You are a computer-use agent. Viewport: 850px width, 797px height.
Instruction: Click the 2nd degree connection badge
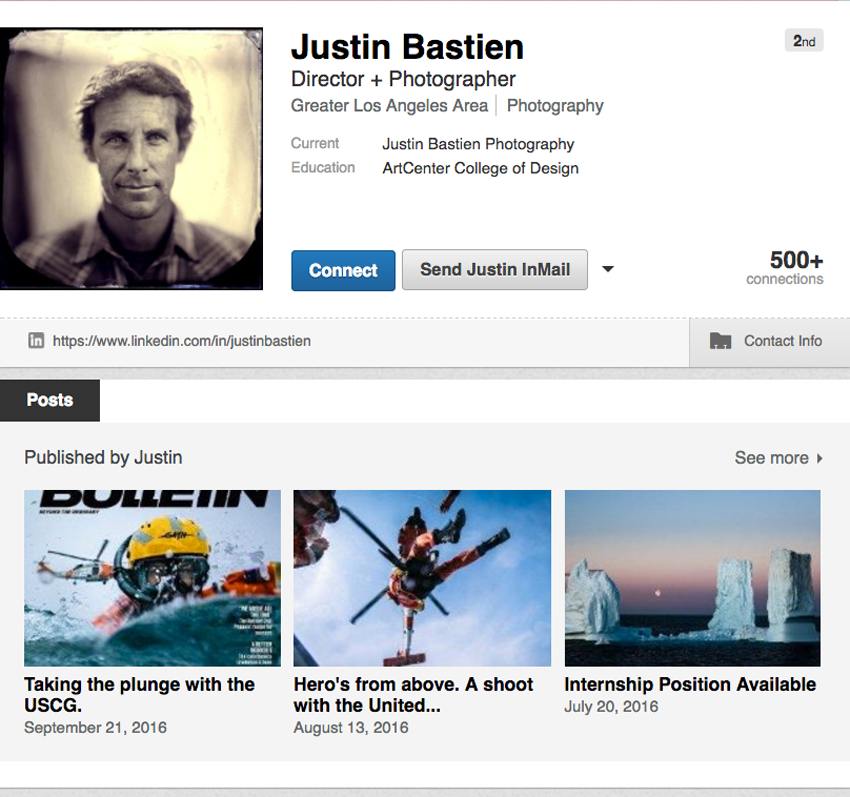pos(804,40)
